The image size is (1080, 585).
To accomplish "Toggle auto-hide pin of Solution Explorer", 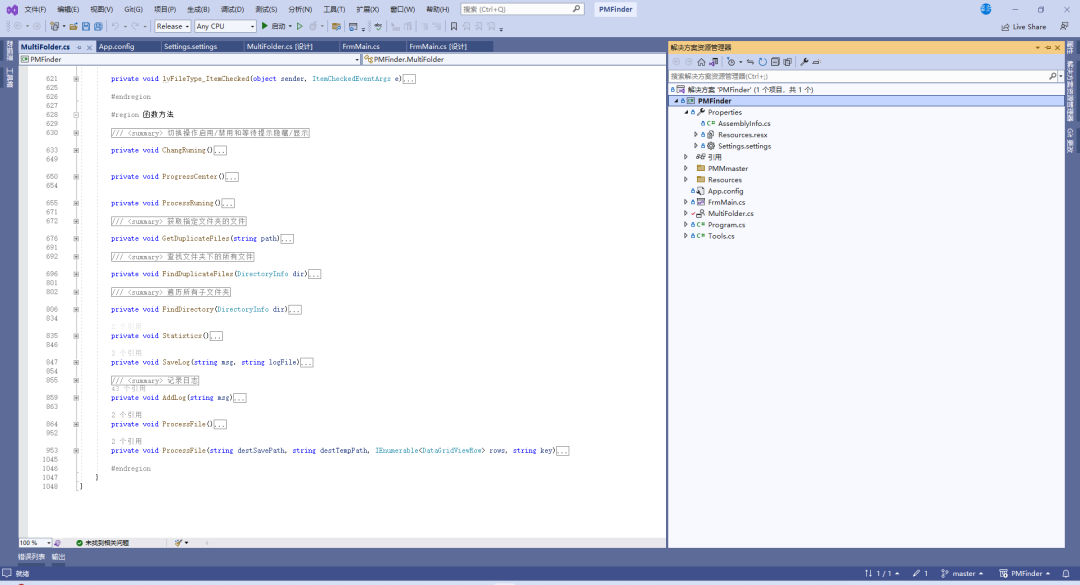I will [1048, 48].
